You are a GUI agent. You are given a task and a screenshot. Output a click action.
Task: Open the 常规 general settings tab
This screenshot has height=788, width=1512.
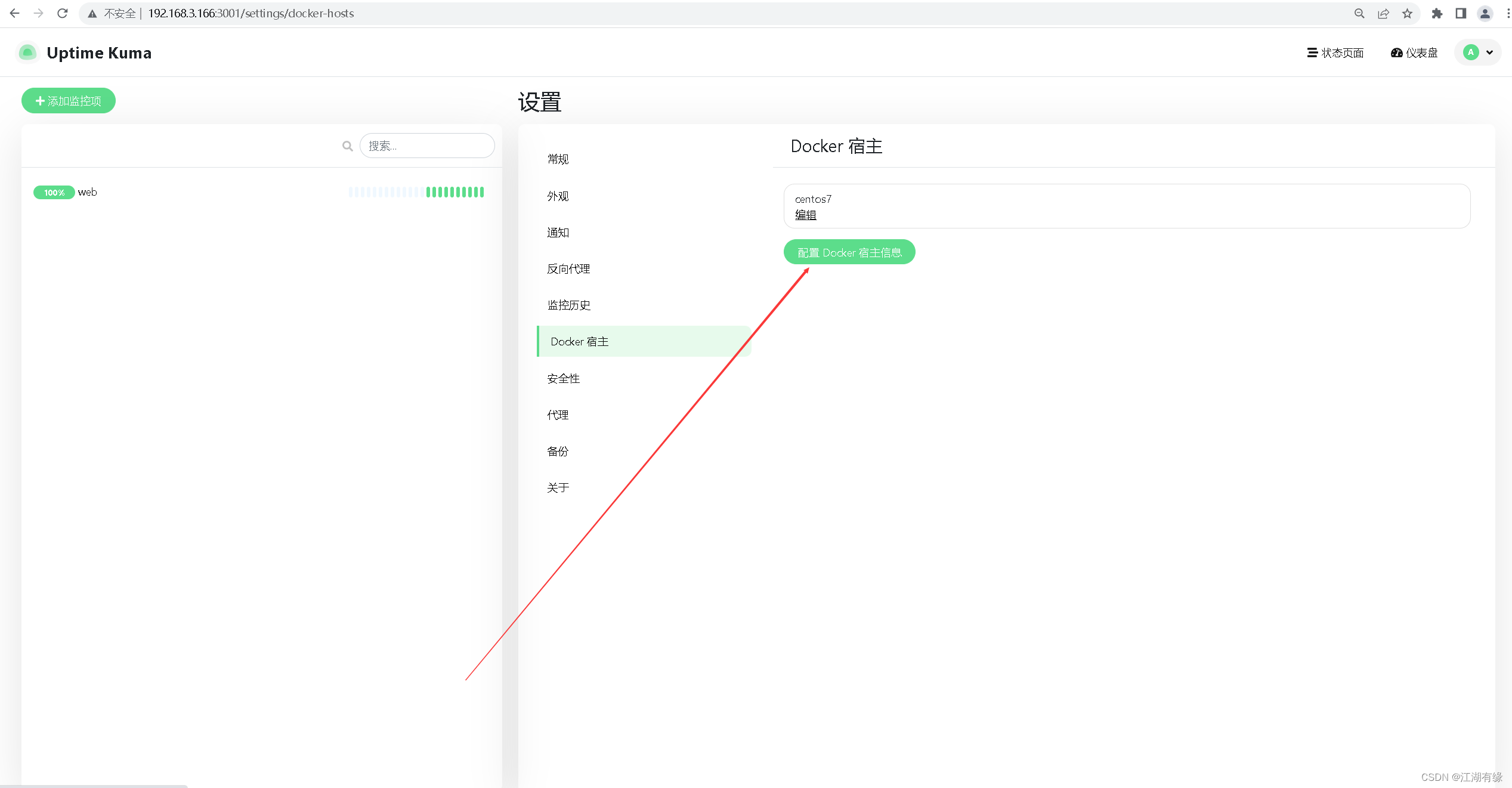[x=644, y=159]
